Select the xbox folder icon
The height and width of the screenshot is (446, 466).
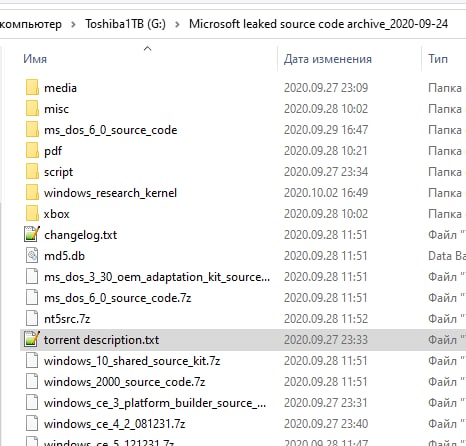[32, 214]
